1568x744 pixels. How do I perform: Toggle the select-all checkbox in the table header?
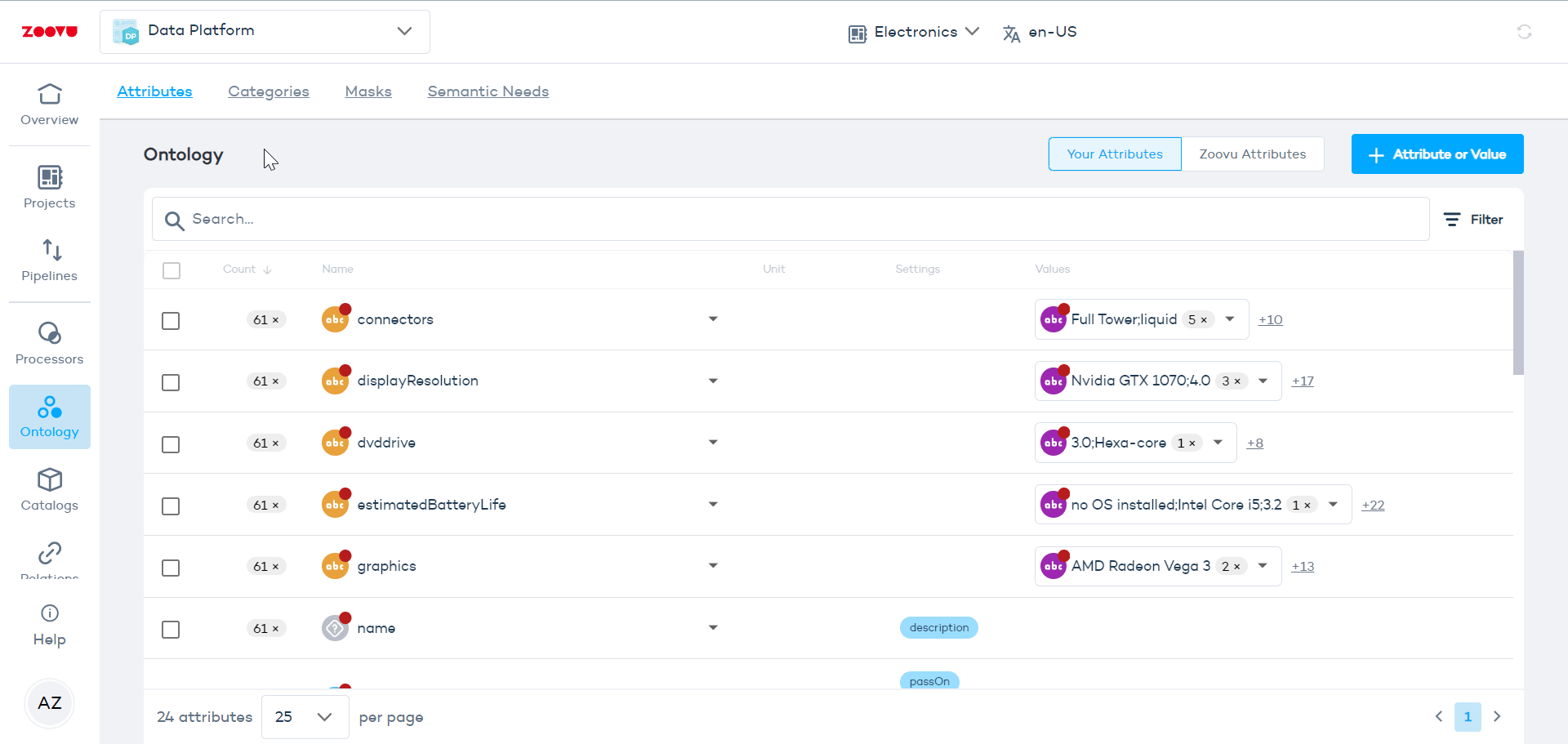[171, 270]
